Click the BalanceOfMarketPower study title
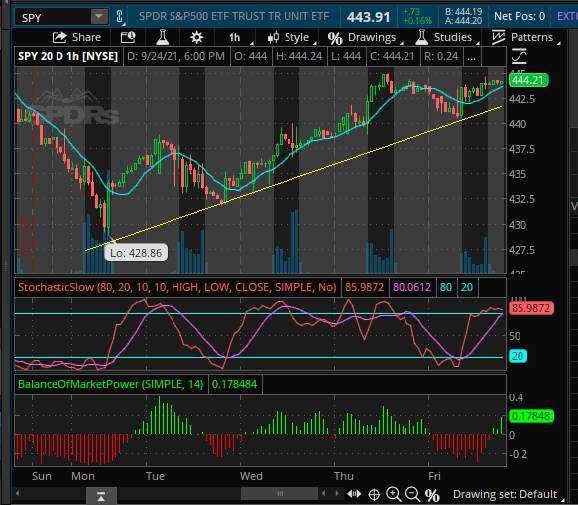Screen dimensions: 578x505 click(x=111, y=384)
